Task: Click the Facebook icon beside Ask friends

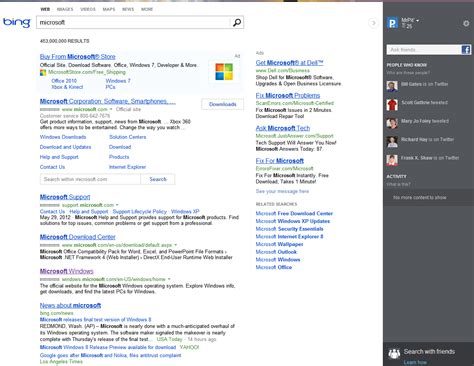Action: (466, 50)
